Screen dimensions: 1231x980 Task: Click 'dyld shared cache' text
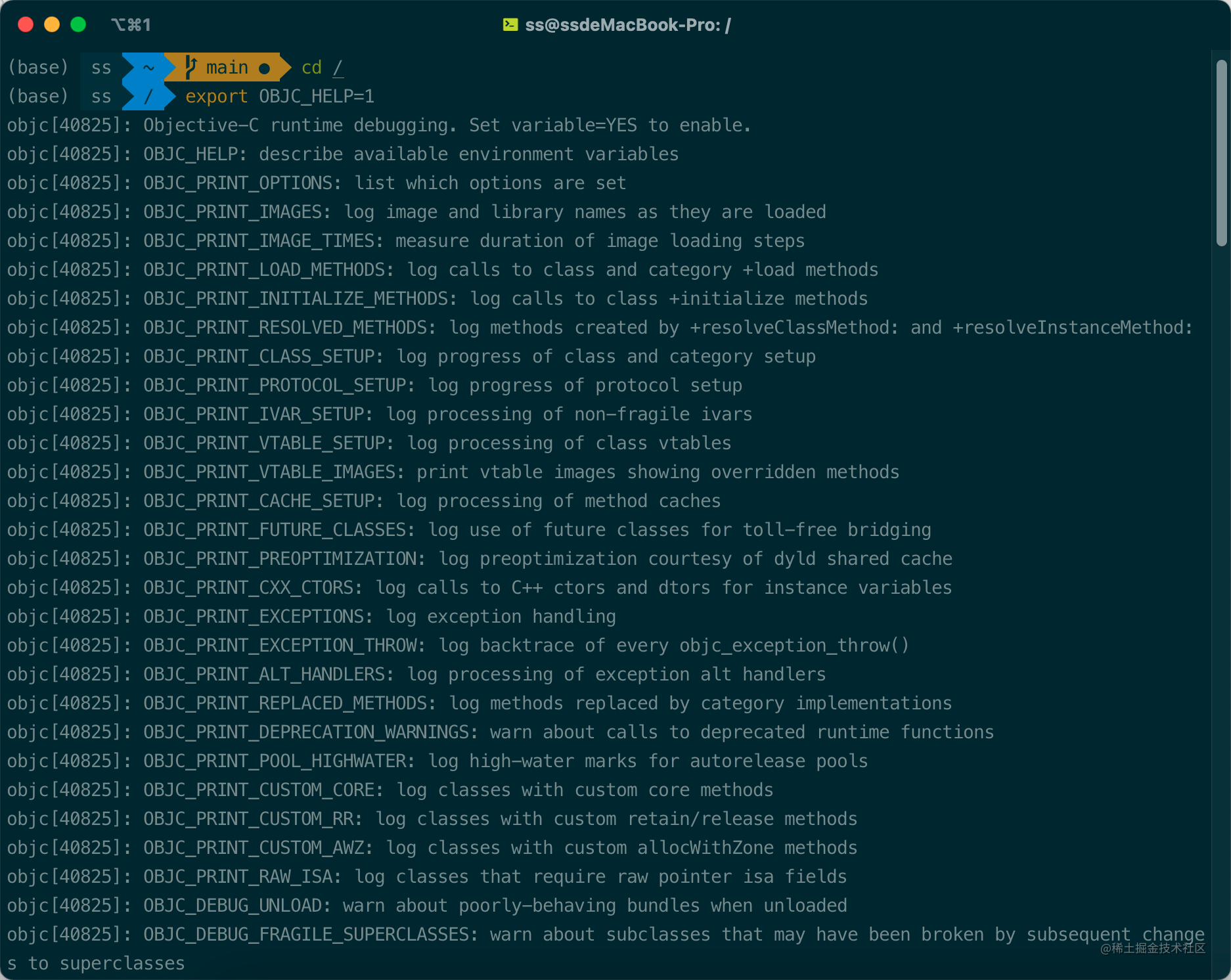pyautogui.click(x=862, y=559)
